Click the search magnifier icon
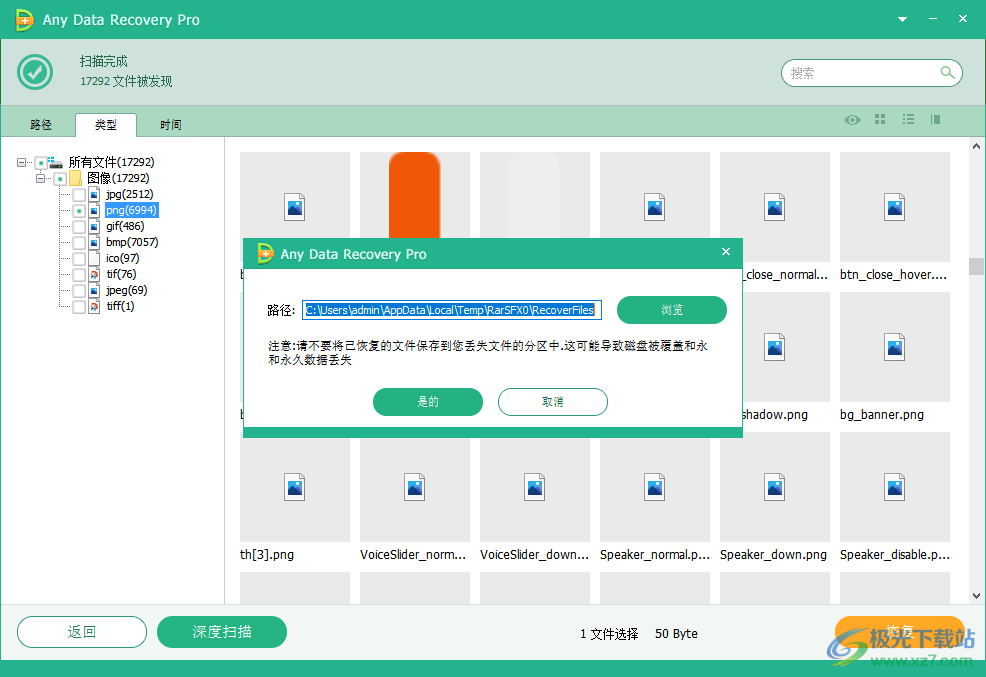Screen dimensions: 986x677 (947, 72)
